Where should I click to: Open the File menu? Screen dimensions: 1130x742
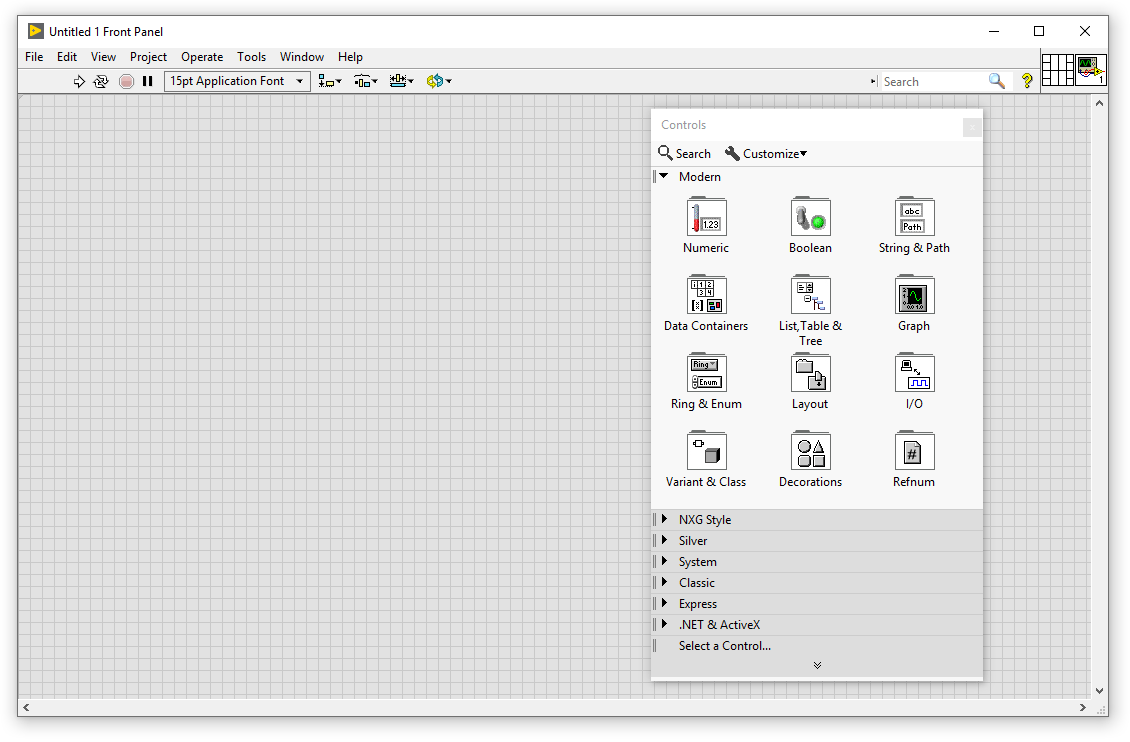pyautogui.click(x=34, y=57)
